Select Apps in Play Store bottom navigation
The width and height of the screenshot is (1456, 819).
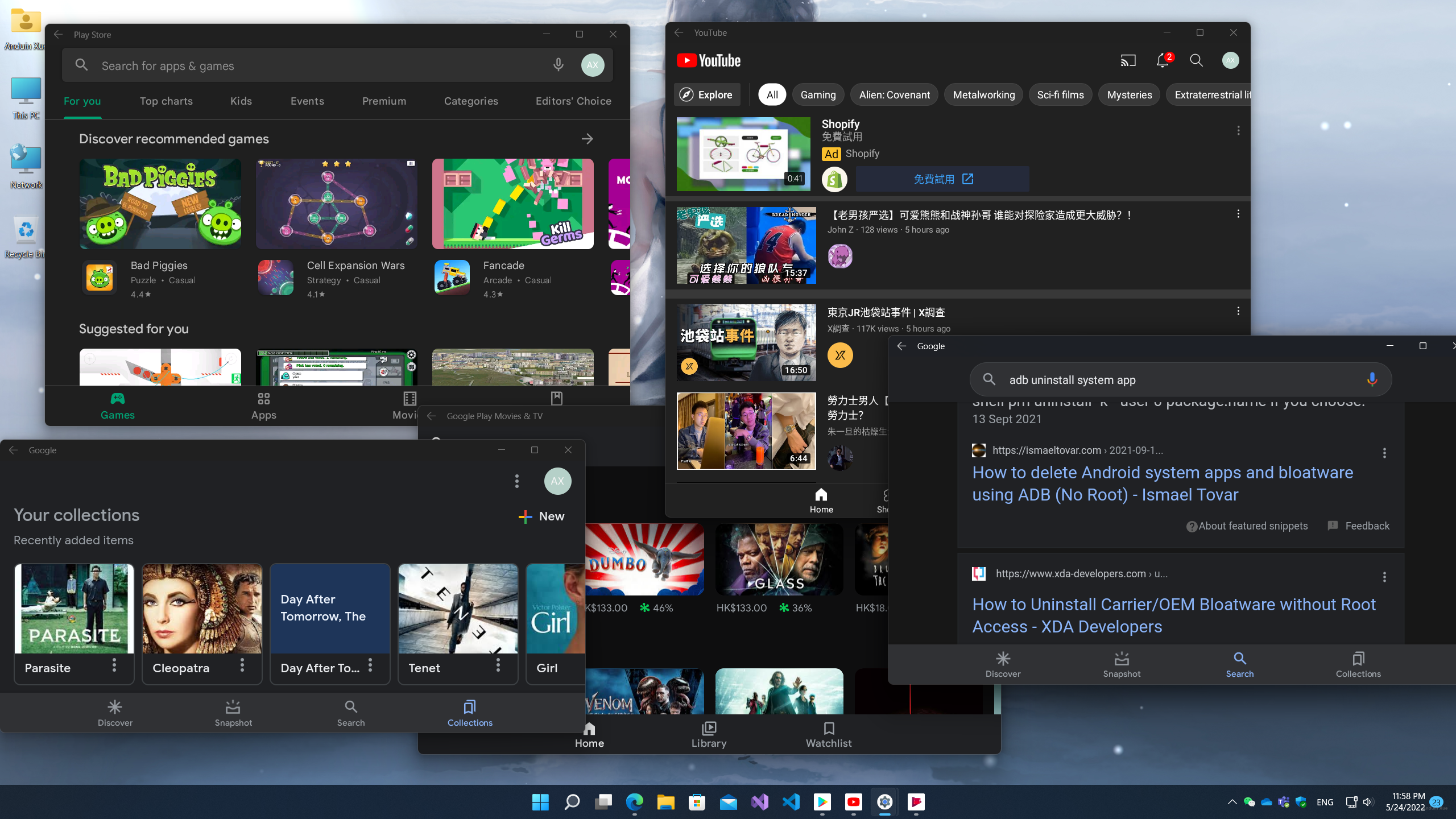(x=264, y=406)
